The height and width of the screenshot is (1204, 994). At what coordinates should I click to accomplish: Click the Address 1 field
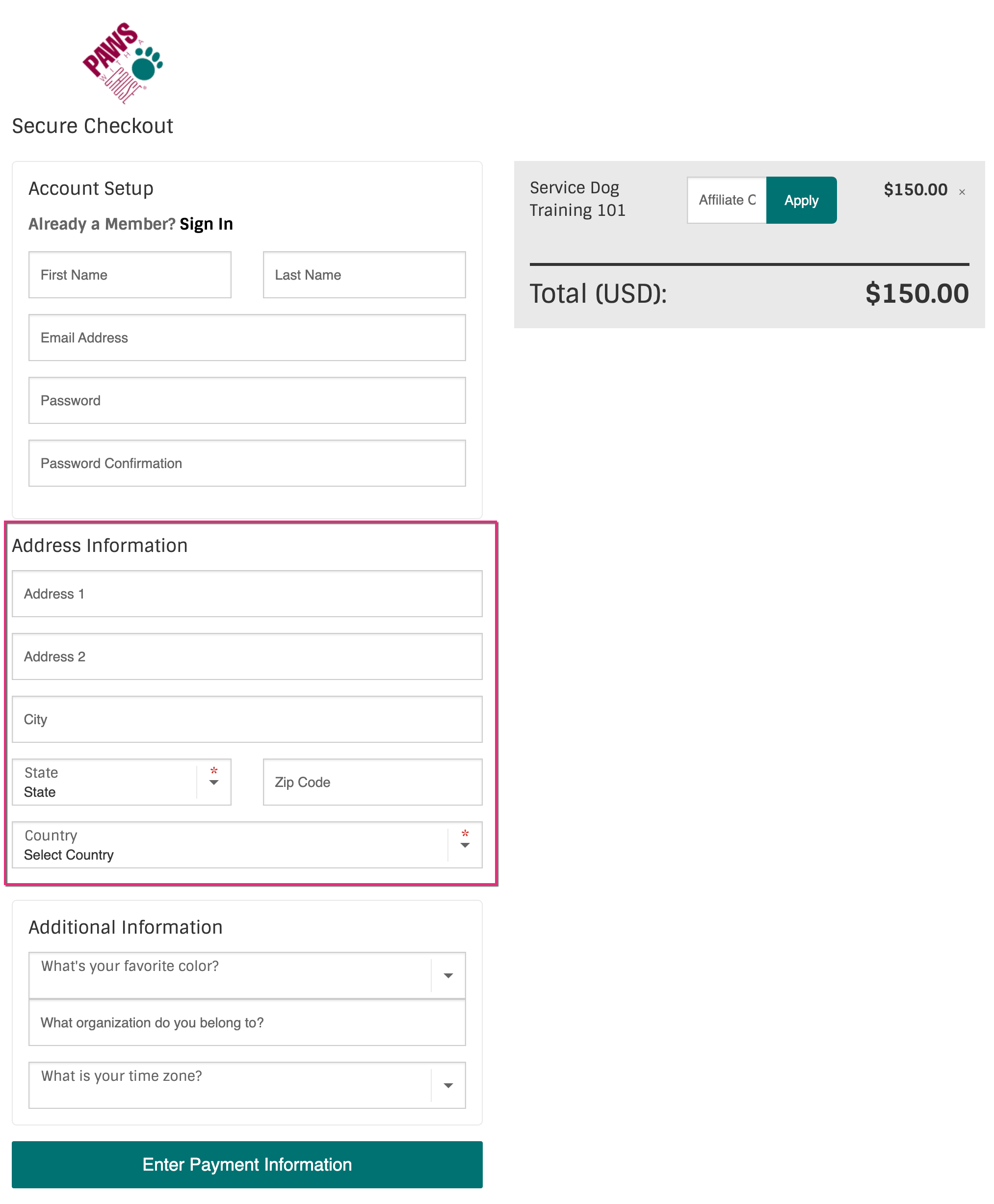247,594
